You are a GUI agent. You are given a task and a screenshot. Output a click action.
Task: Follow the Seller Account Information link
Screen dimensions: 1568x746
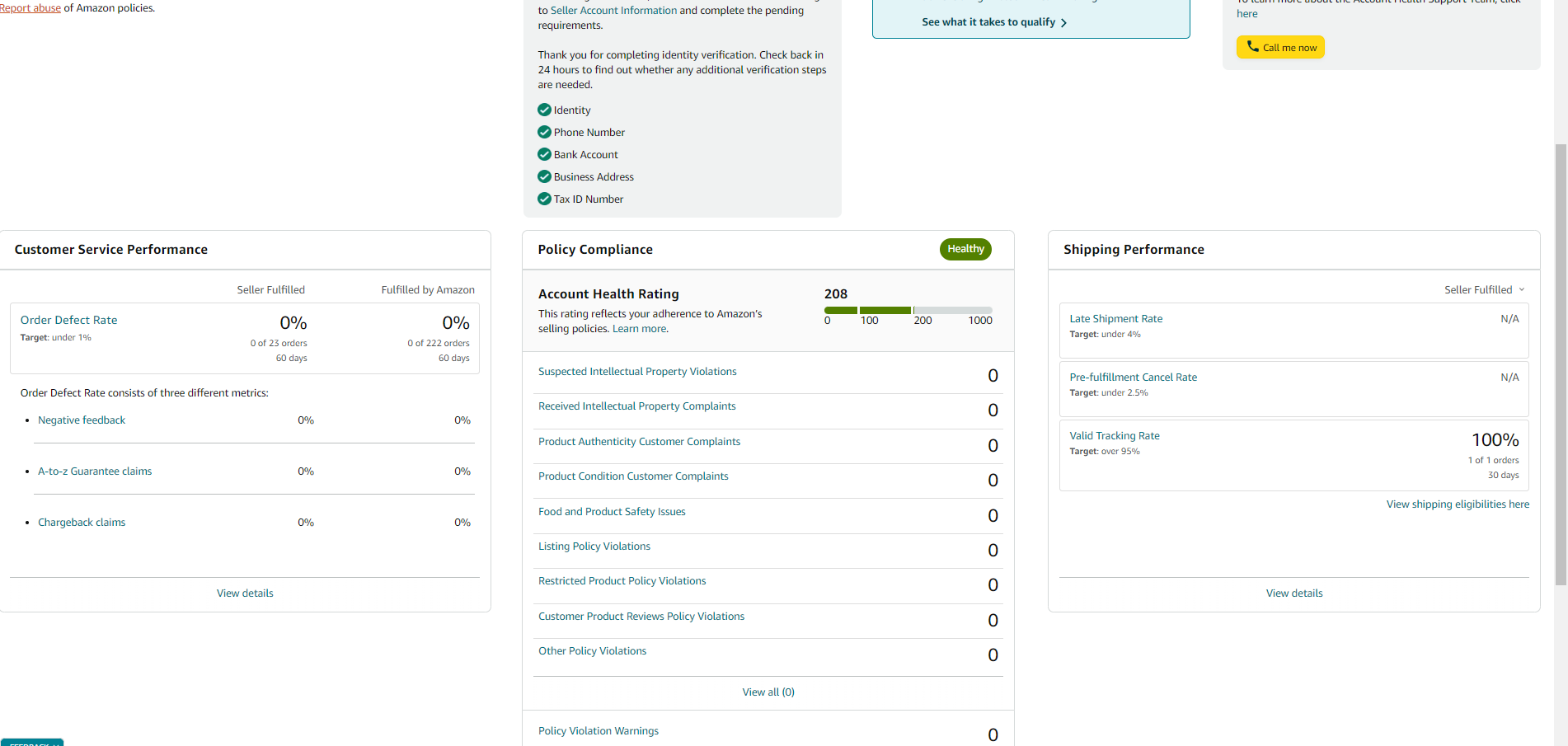(613, 11)
